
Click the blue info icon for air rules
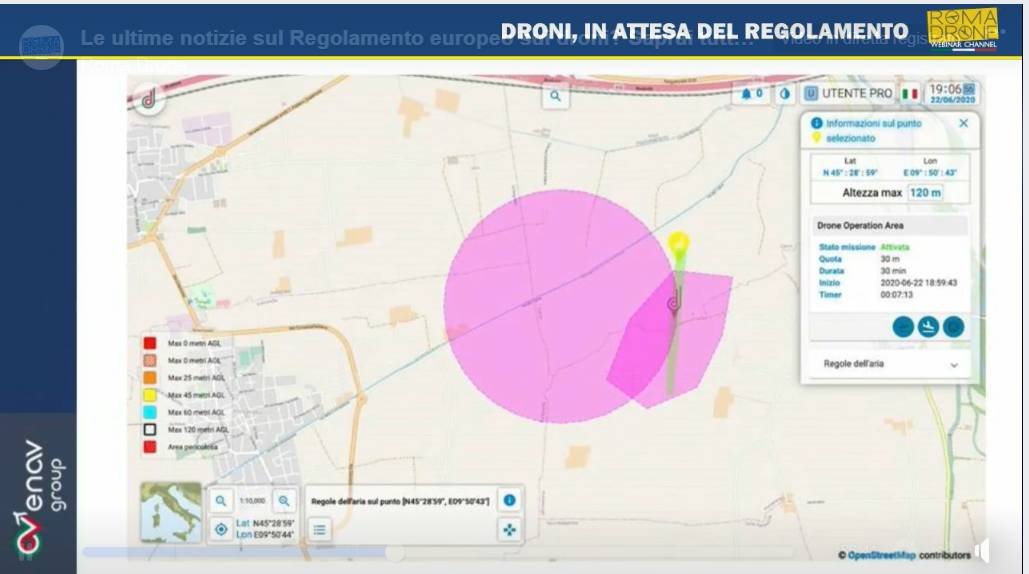[509, 500]
